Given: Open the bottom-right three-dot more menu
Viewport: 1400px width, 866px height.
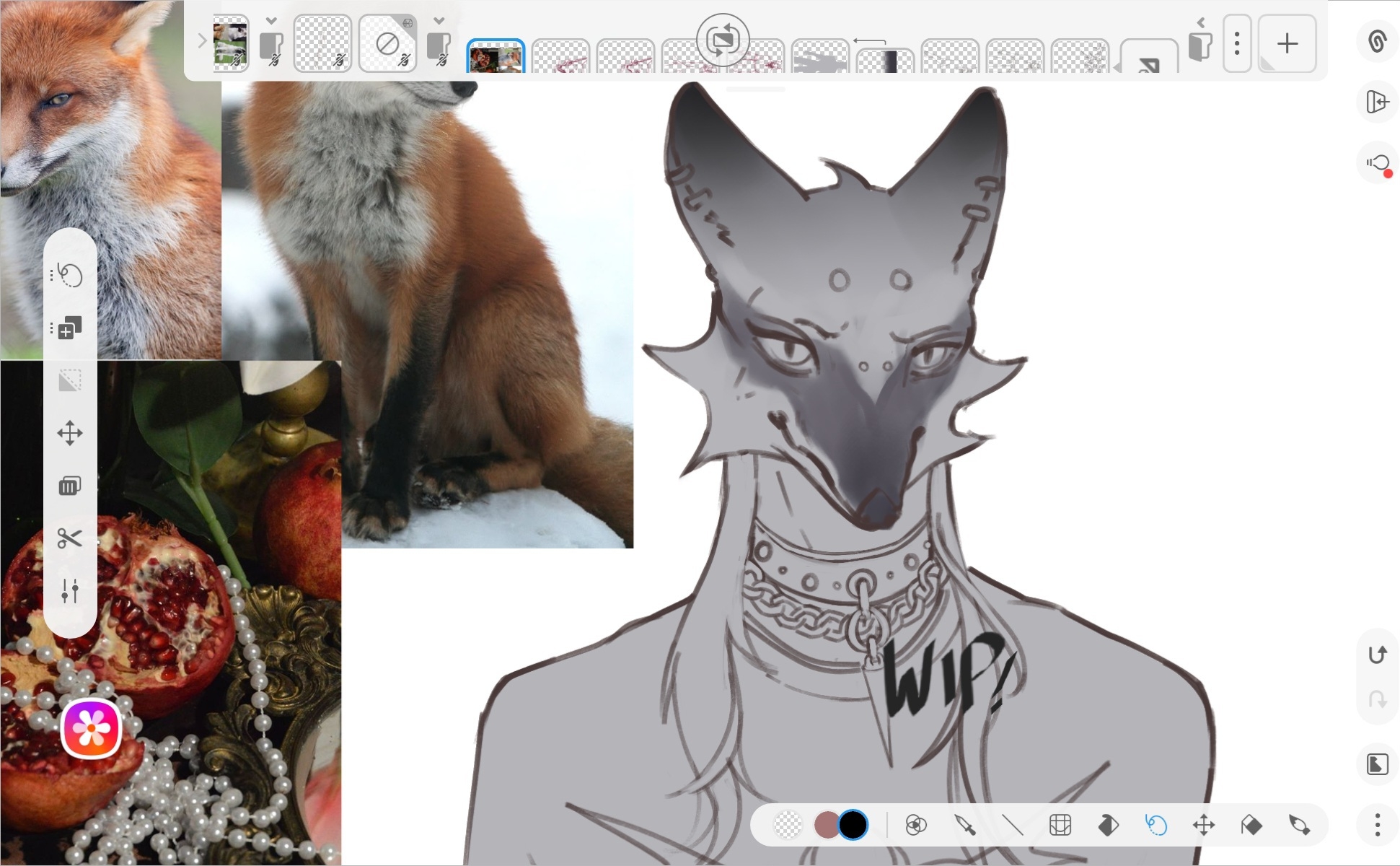Looking at the screenshot, I should [x=1378, y=825].
